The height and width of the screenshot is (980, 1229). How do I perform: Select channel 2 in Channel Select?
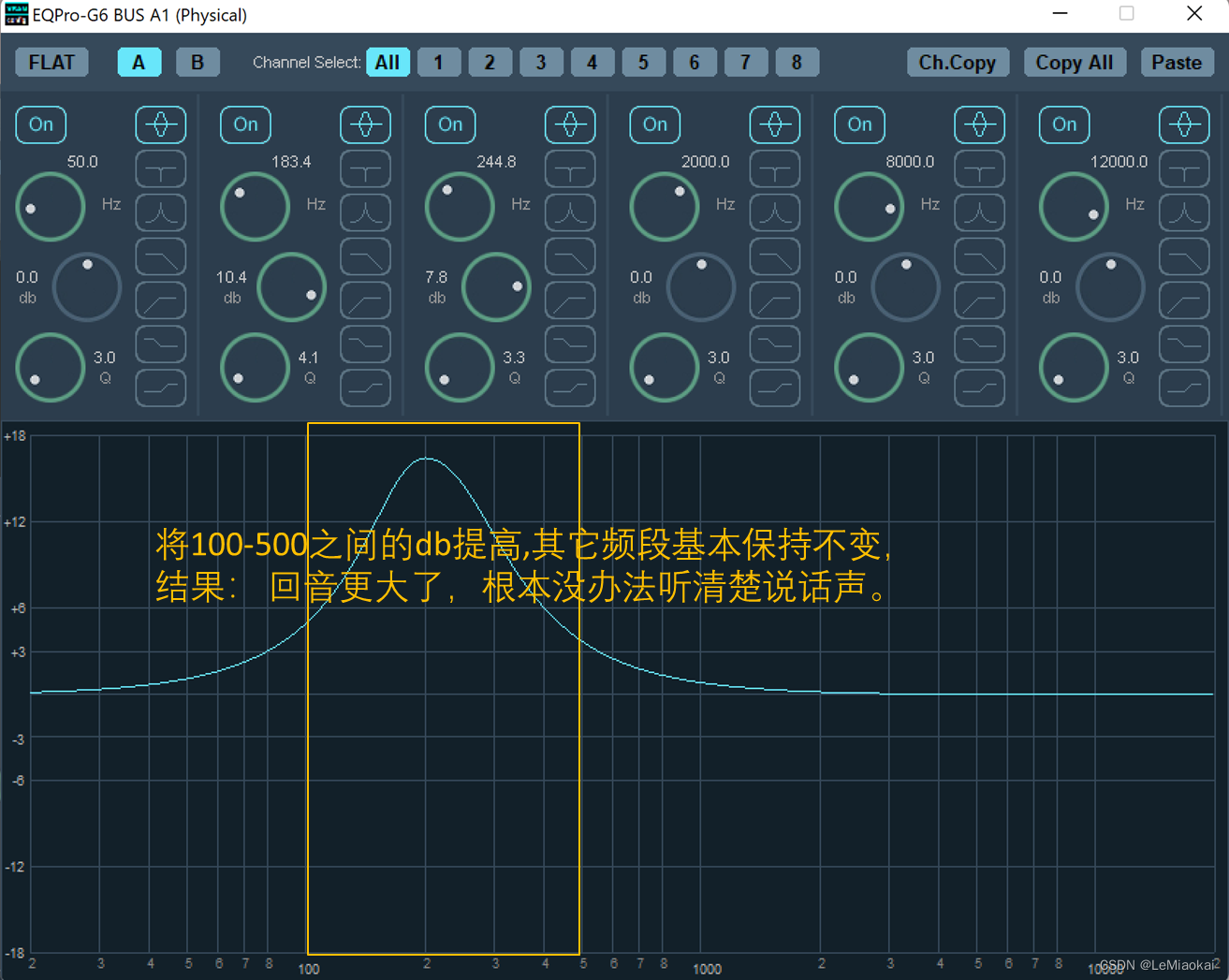pyautogui.click(x=490, y=63)
